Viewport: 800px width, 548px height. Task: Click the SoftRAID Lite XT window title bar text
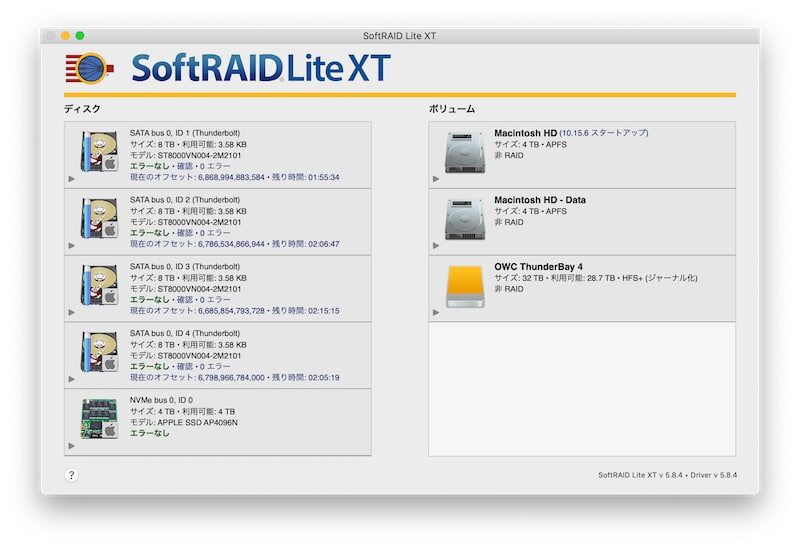click(399, 36)
